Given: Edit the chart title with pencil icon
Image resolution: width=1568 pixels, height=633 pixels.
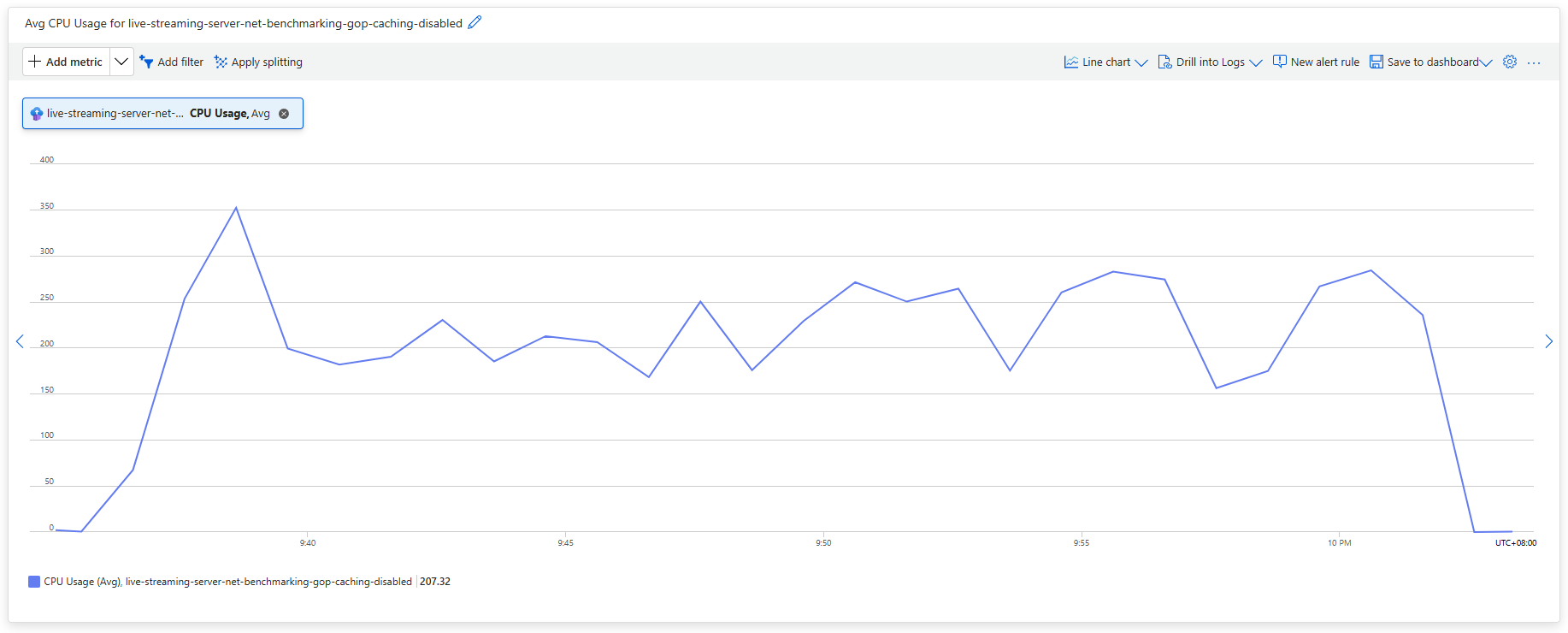Looking at the screenshot, I should coord(475,23).
